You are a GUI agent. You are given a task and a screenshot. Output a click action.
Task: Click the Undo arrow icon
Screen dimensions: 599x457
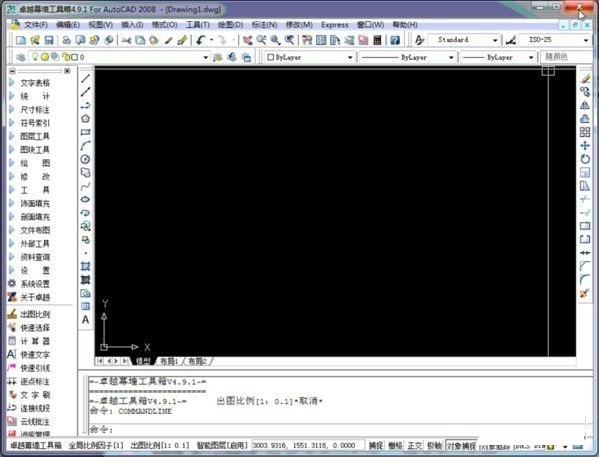click(x=201, y=40)
